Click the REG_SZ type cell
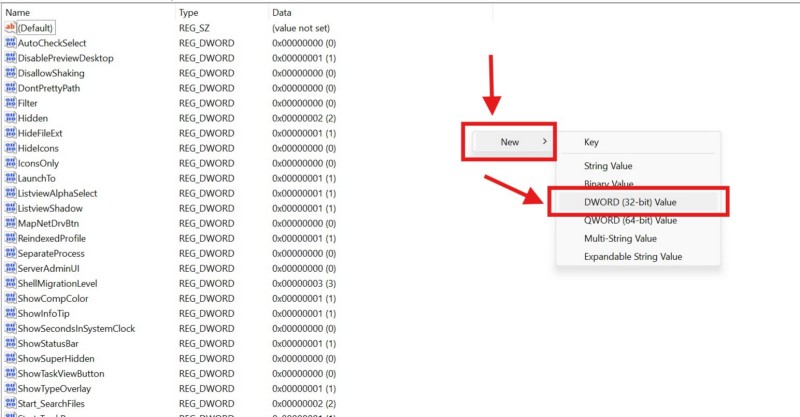 194,28
